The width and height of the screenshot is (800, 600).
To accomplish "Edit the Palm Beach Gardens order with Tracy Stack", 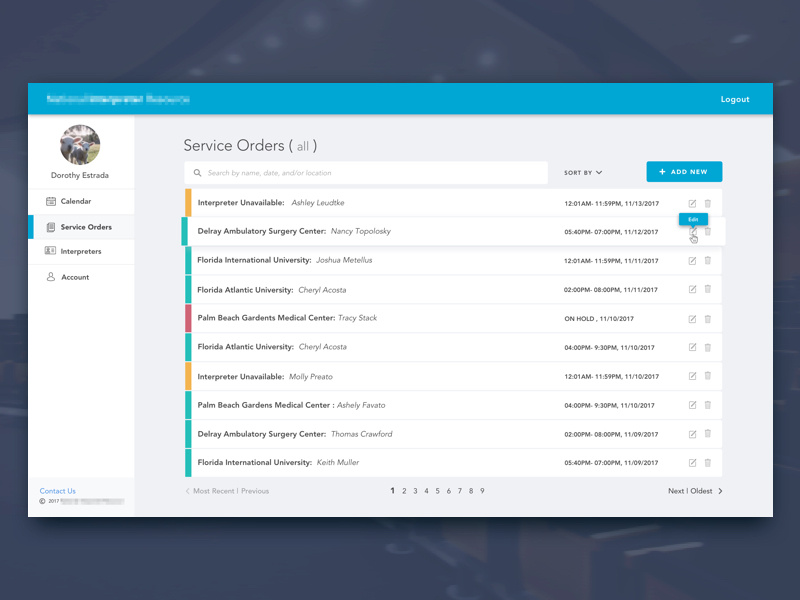I will click(692, 318).
